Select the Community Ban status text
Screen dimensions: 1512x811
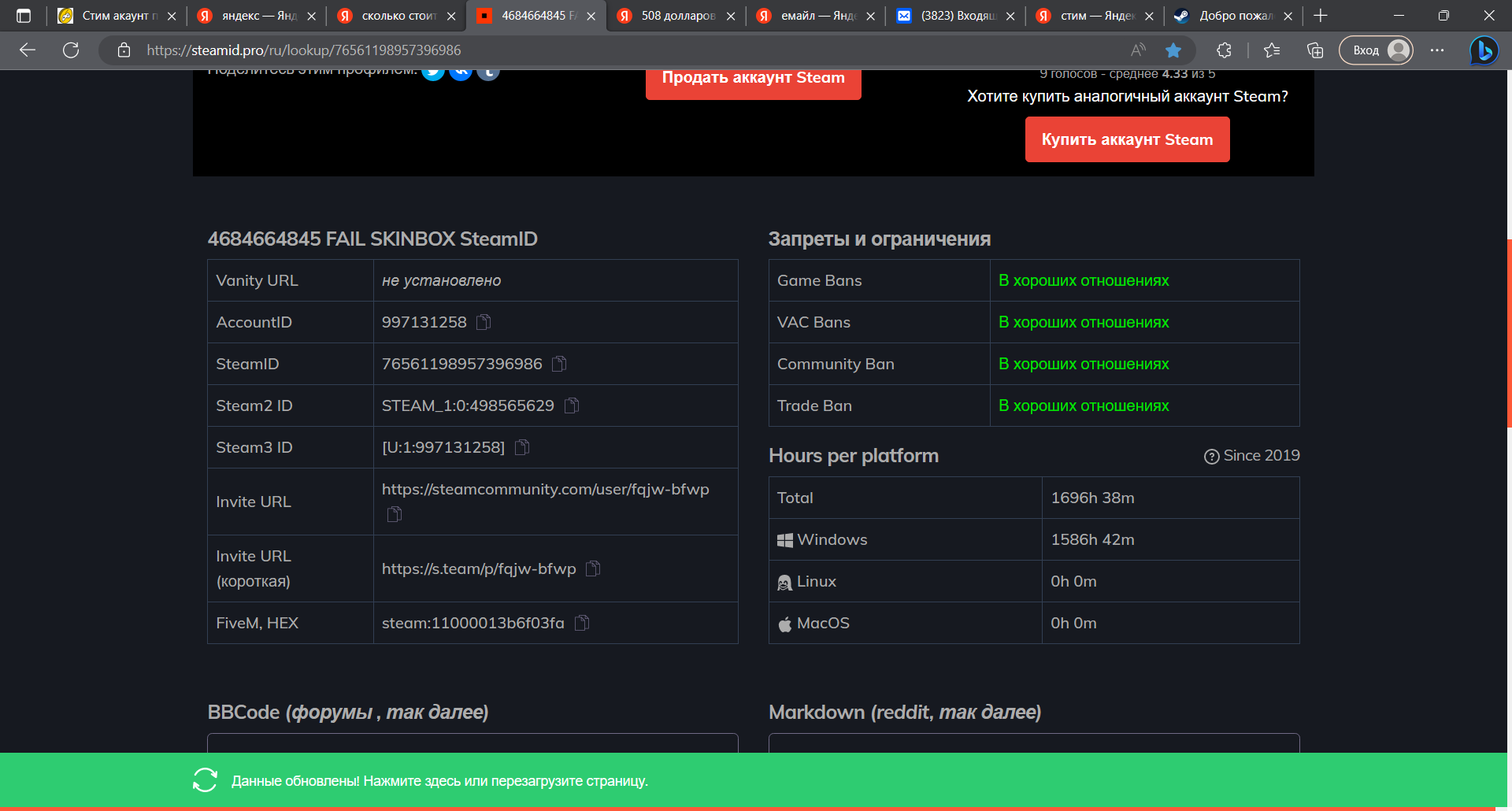point(1084,365)
